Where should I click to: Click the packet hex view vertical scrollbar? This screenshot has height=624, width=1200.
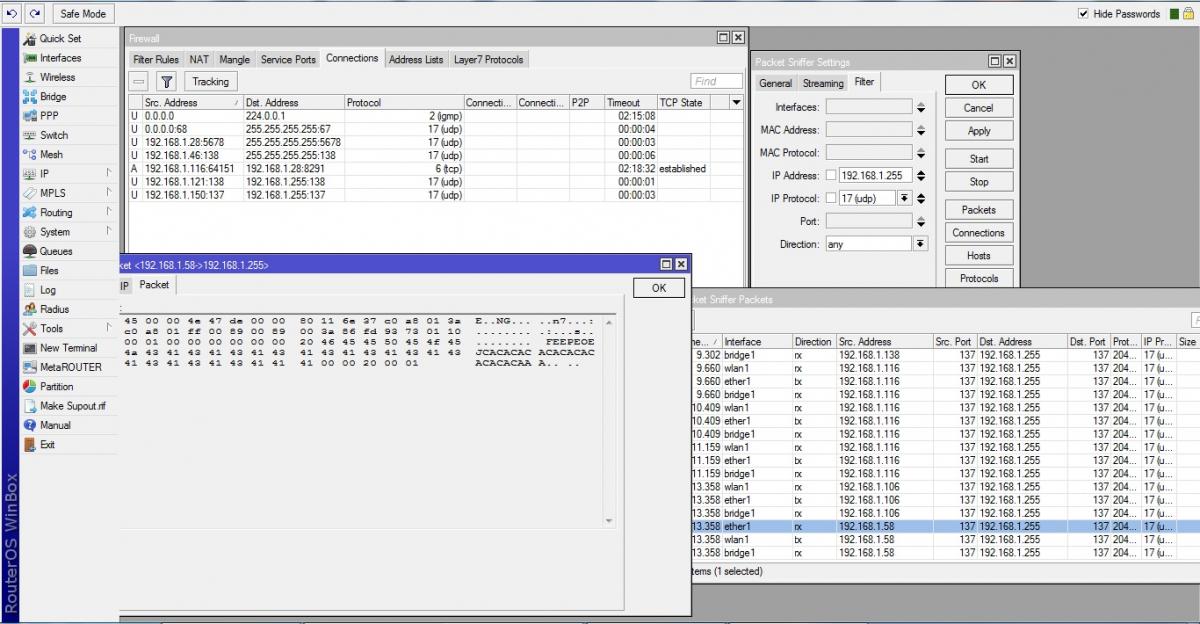point(610,418)
